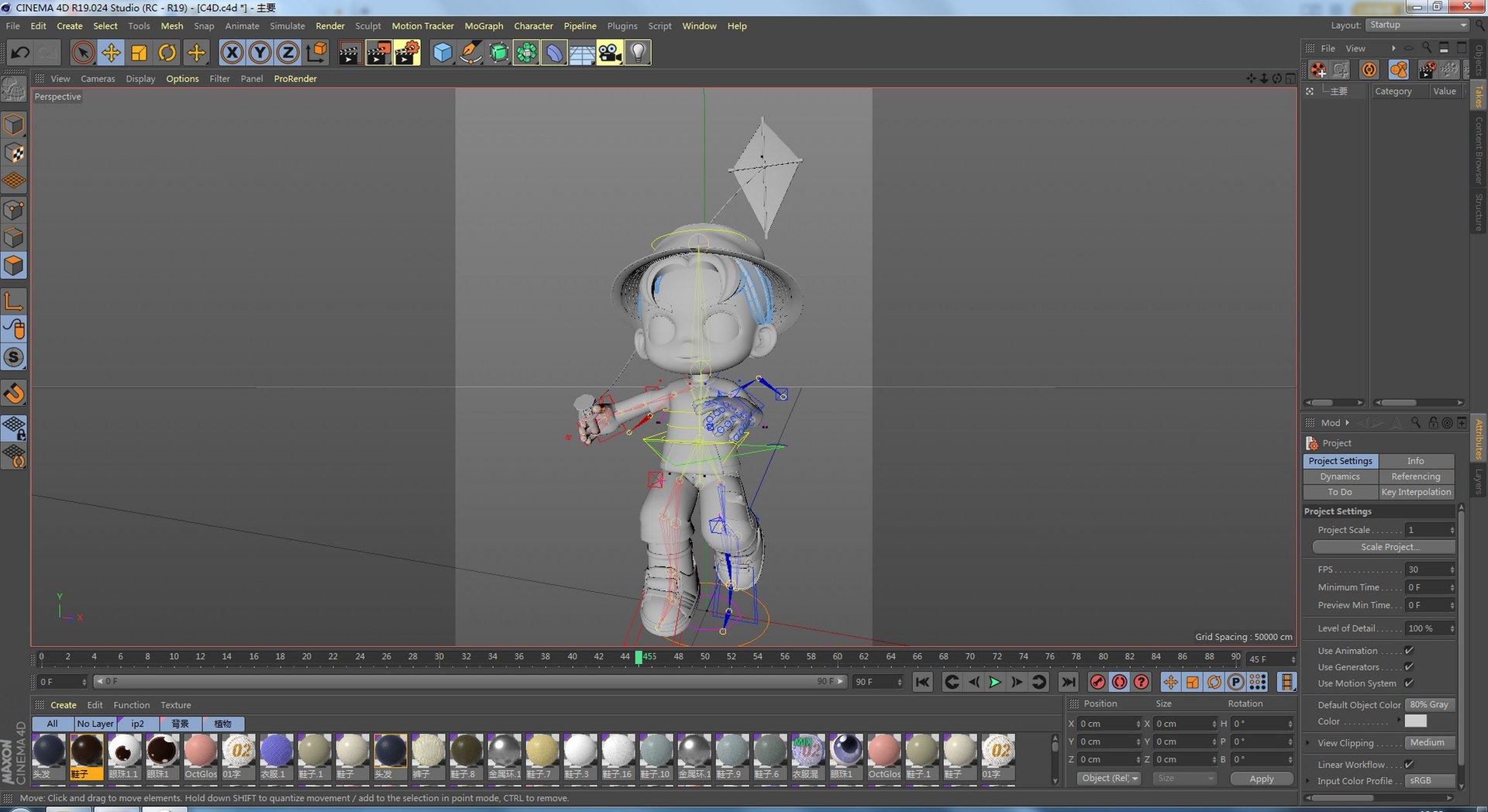Enable Texture mode in left palette

[14, 153]
